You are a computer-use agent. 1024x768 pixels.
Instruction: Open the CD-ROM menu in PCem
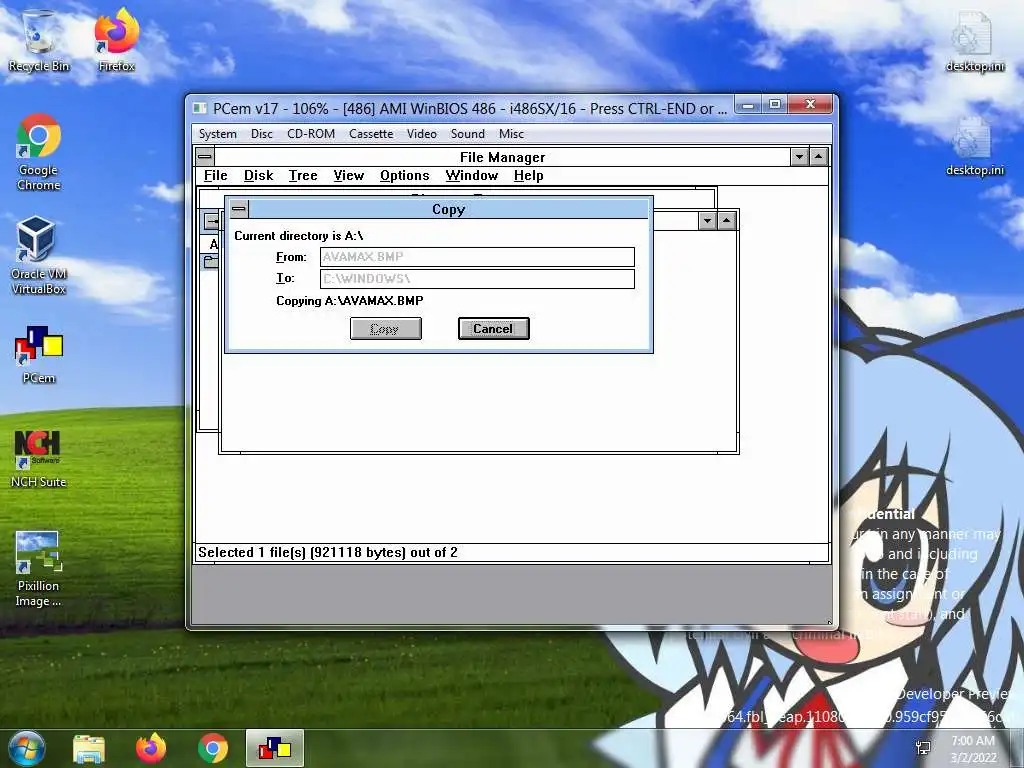point(311,134)
